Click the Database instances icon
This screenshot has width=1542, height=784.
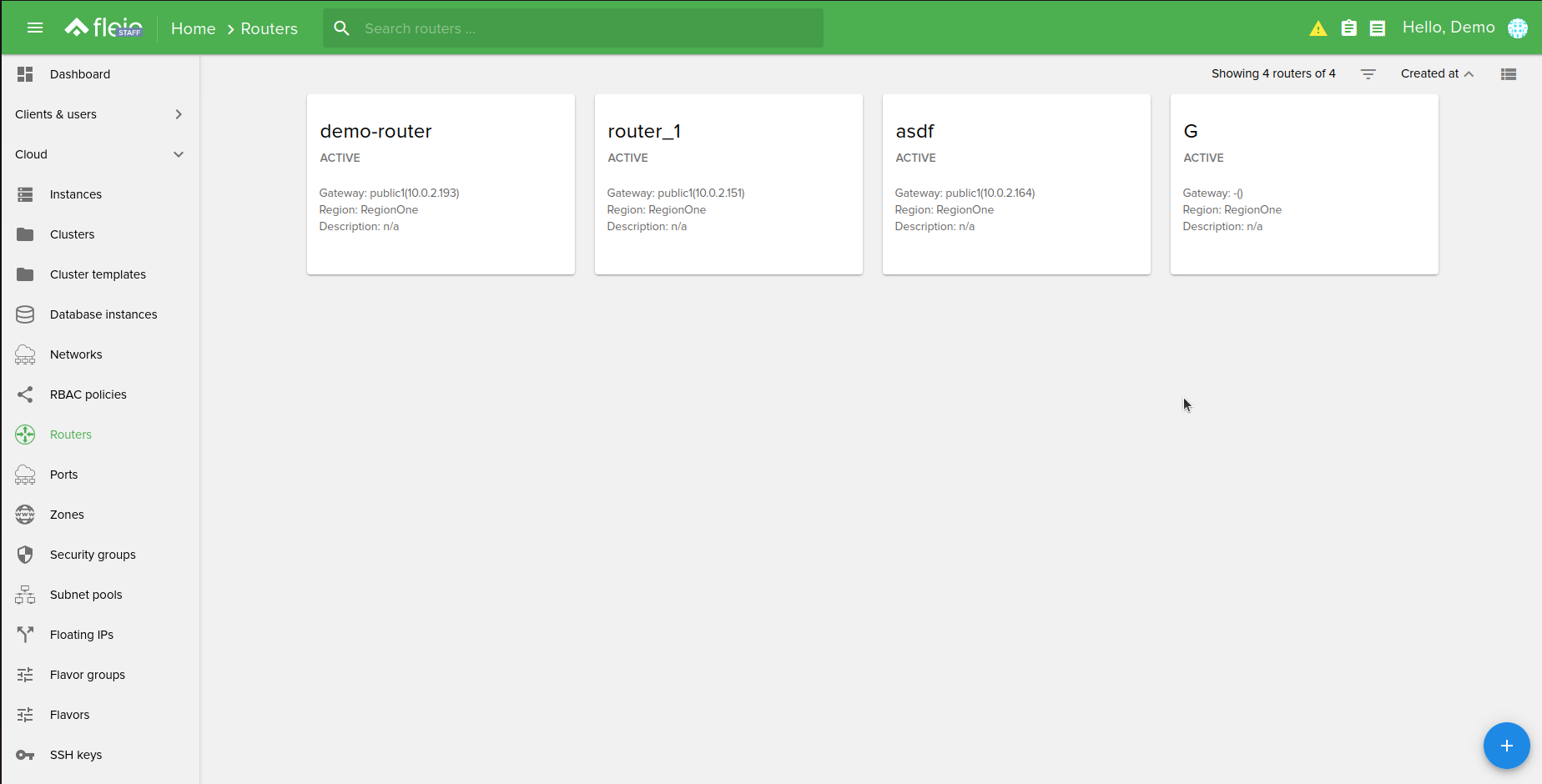[x=24, y=314]
